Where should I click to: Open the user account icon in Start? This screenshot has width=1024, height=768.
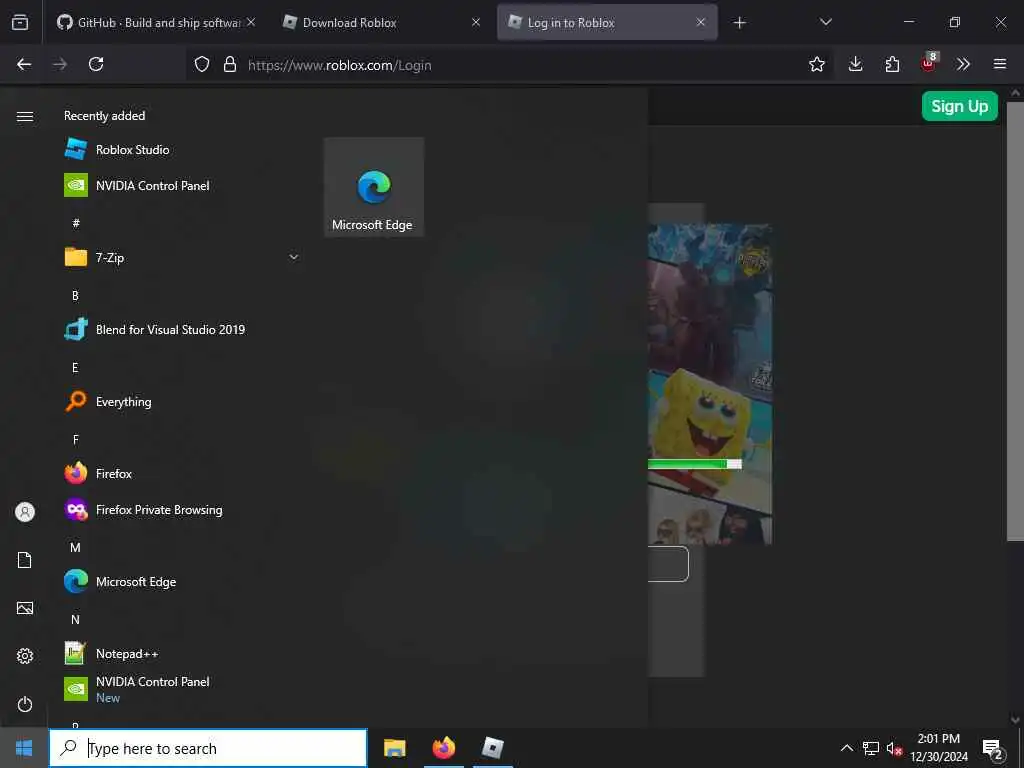(x=25, y=512)
